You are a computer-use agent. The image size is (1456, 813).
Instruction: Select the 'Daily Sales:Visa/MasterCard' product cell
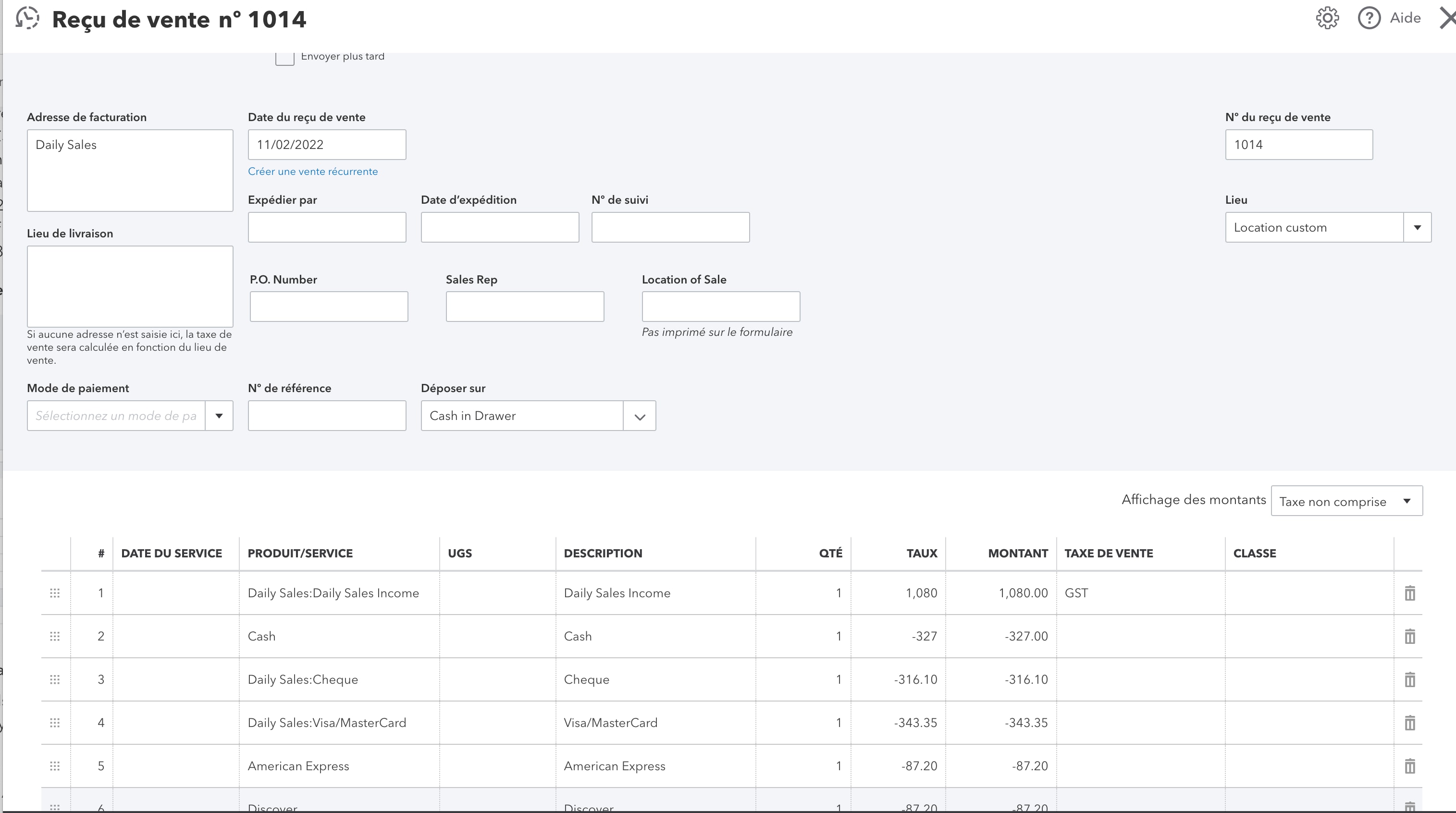[x=339, y=723]
